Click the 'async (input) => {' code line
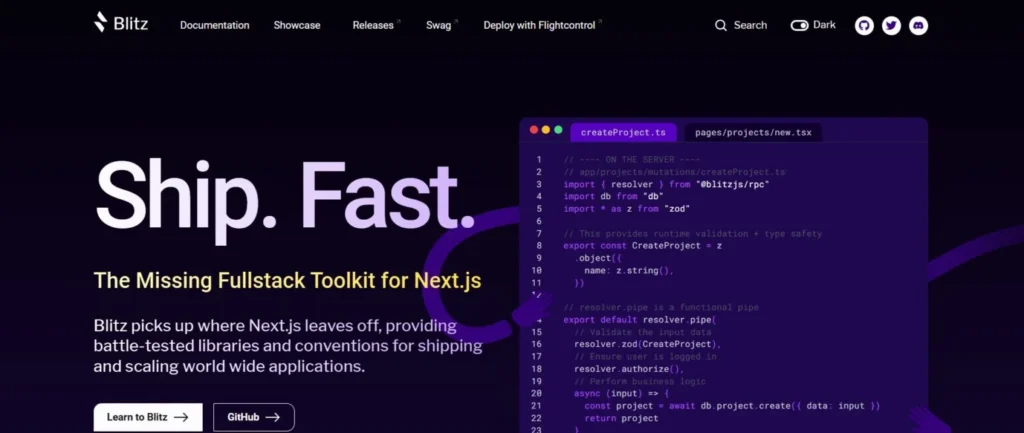 (621, 394)
